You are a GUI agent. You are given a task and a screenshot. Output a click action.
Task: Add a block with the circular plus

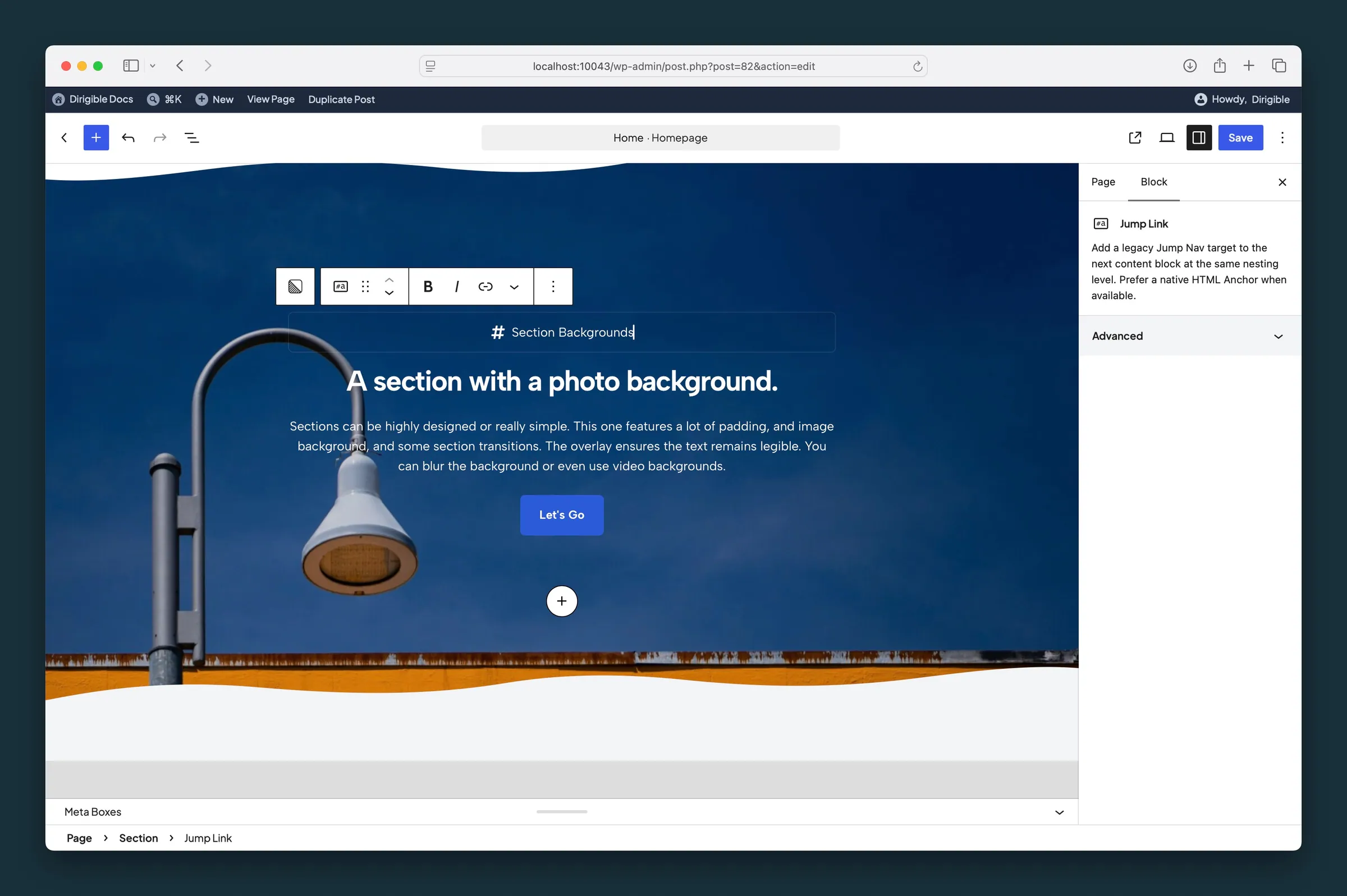561,601
